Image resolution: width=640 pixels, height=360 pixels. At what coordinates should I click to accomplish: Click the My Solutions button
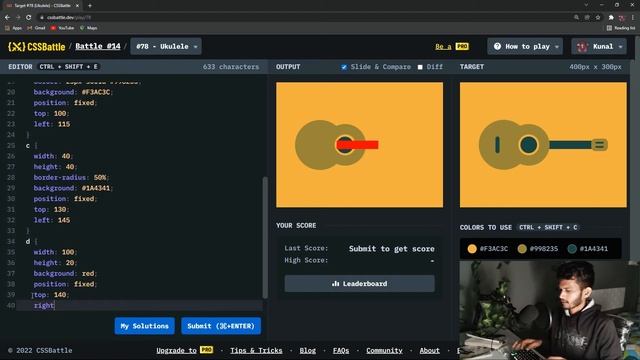144,326
